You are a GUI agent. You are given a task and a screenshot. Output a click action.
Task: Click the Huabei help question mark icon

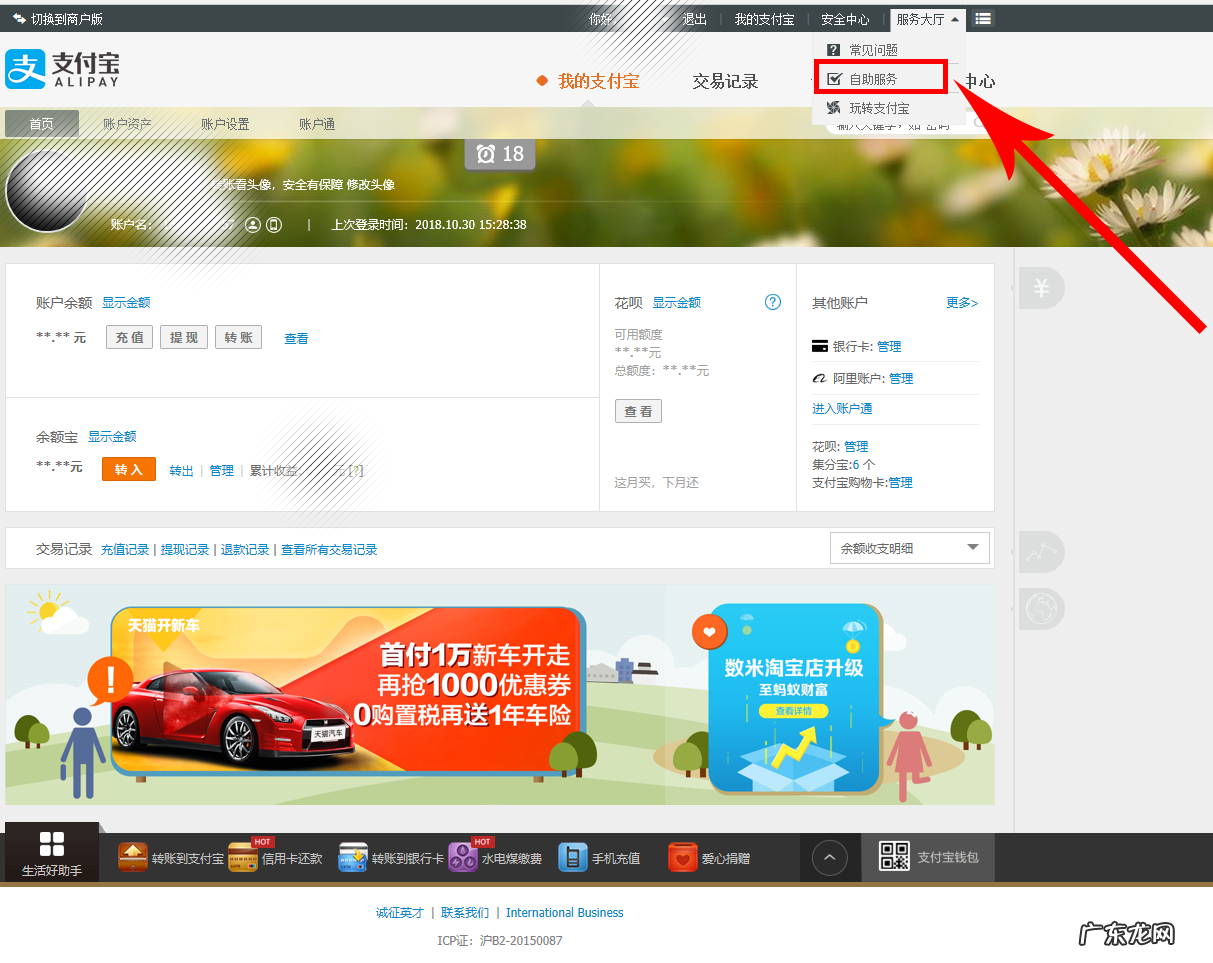(x=772, y=302)
